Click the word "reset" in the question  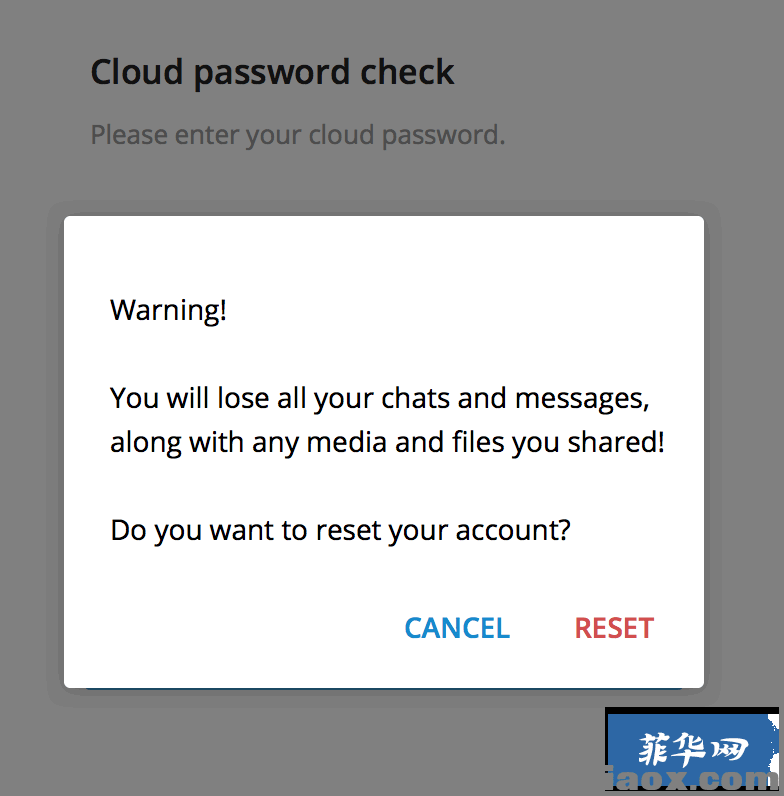(x=348, y=530)
